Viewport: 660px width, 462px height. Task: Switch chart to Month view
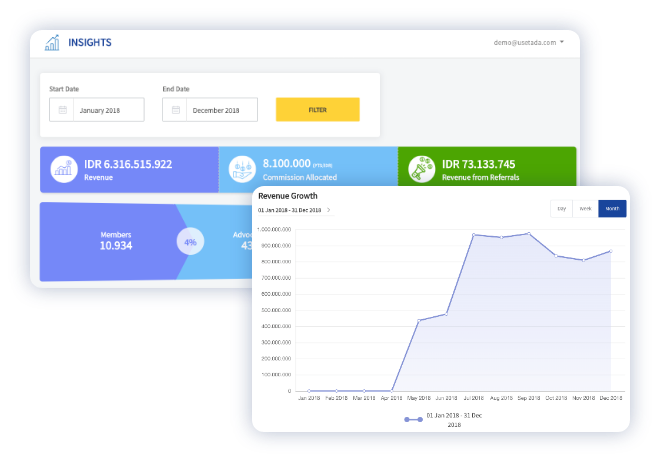click(612, 209)
